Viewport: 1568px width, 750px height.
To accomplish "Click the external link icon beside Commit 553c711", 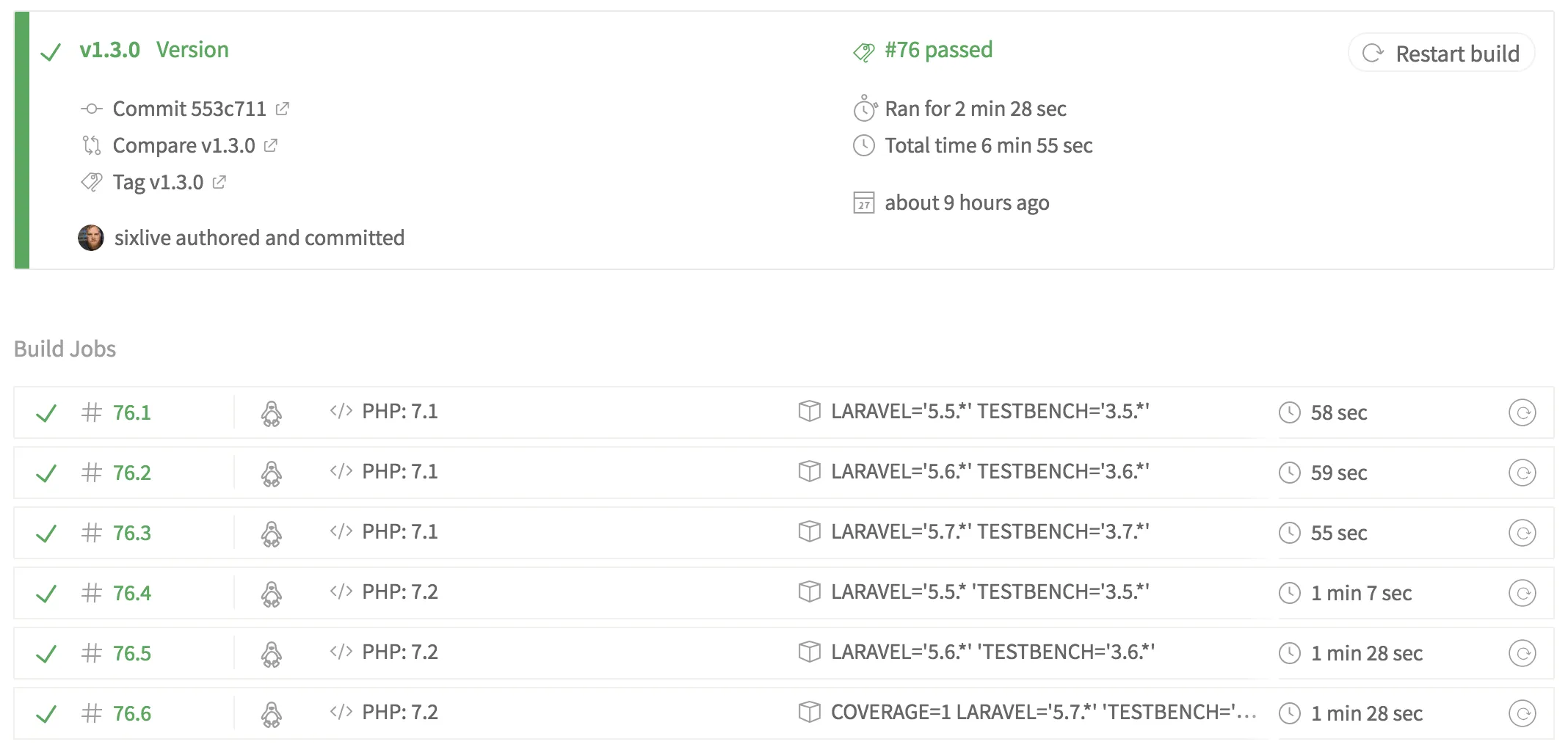I will point(282,109).
